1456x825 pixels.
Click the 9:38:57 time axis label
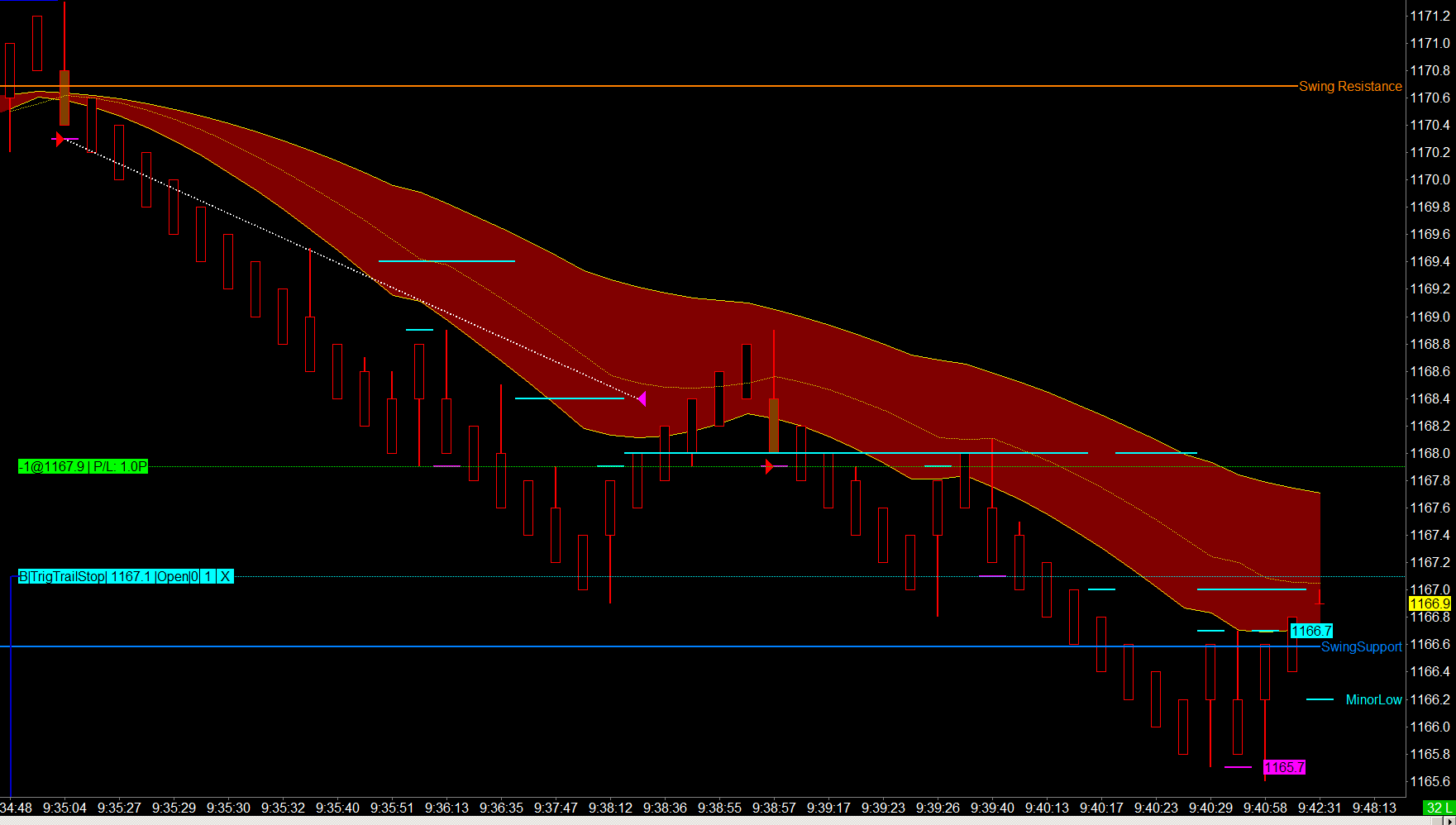click(774, 808)
